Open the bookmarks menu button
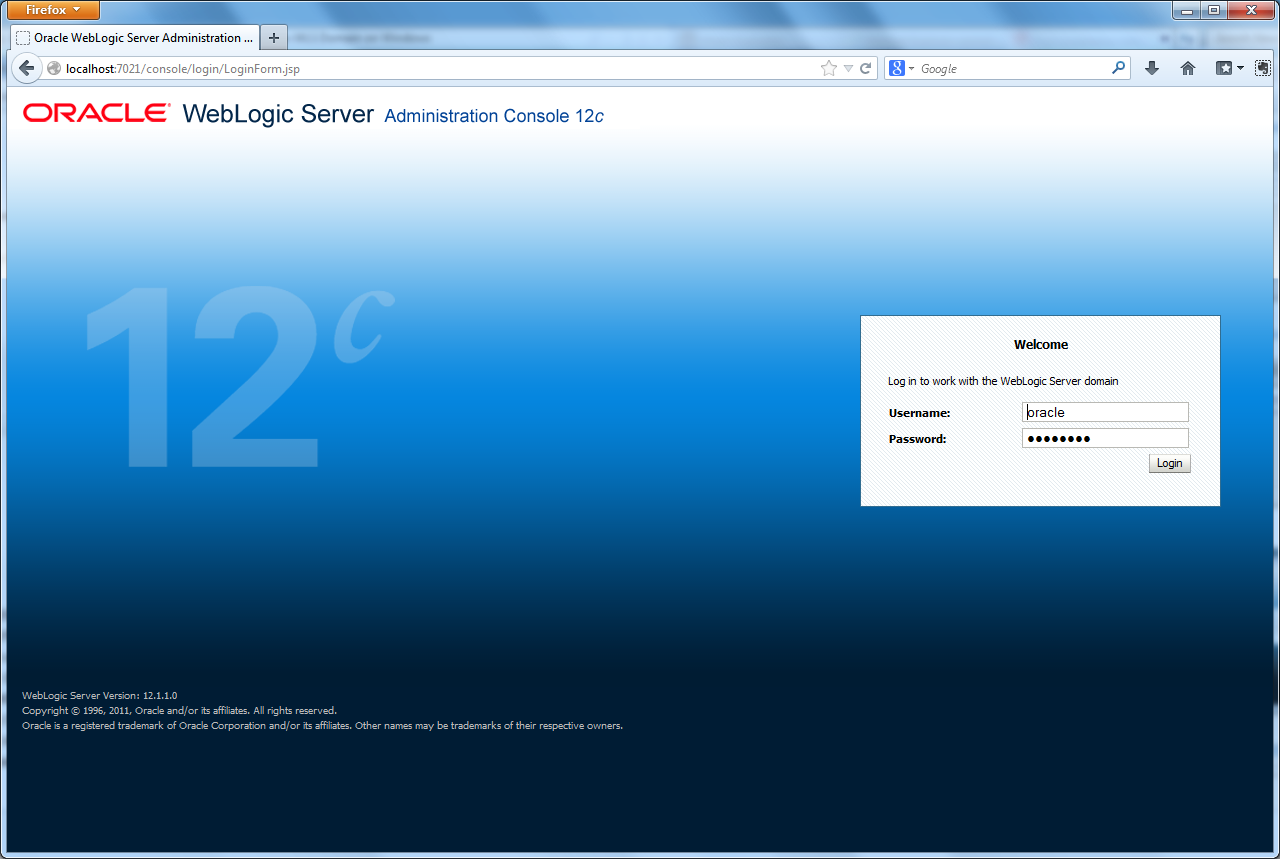 (x=1229, y=68)
